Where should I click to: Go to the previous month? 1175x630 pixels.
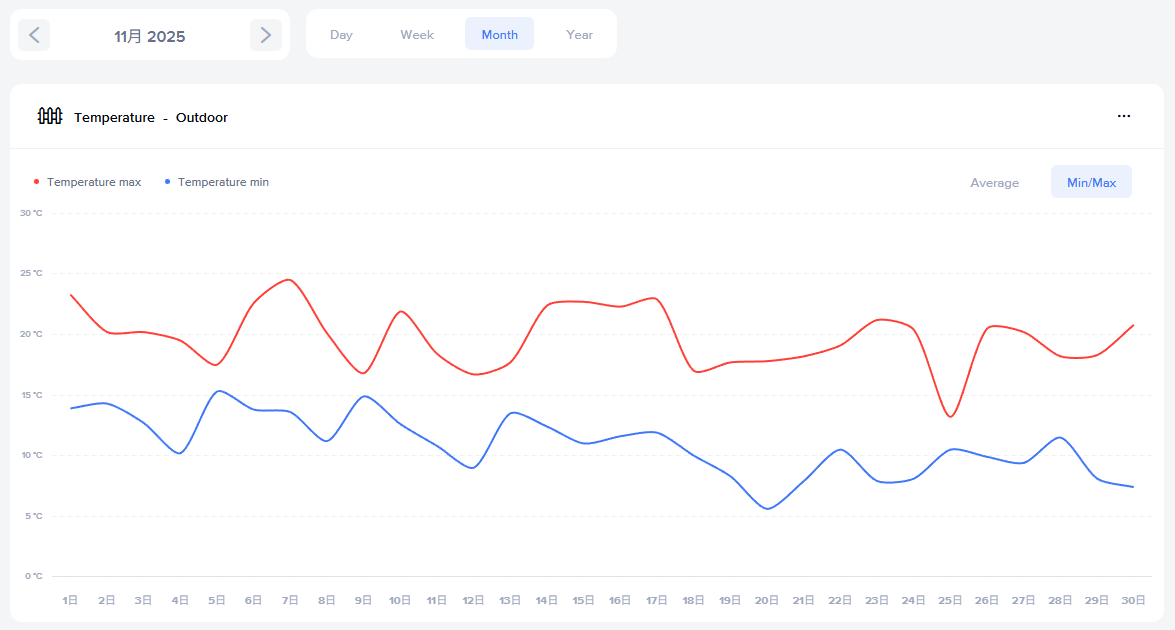34,35
